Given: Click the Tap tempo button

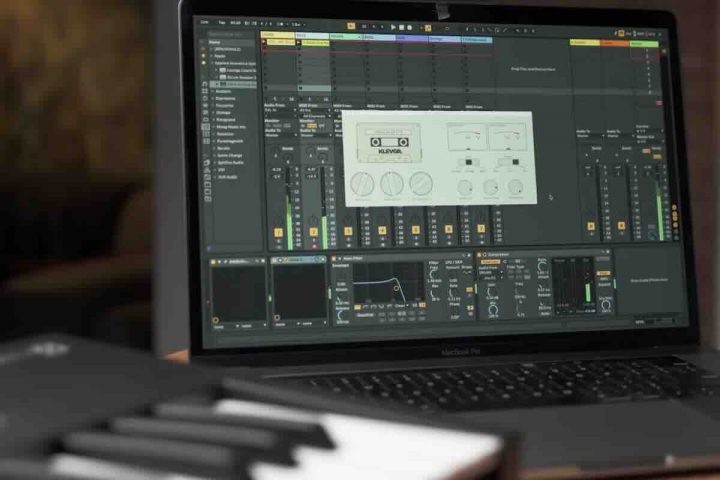Looking at the screenshot, I should click(222, 22).
